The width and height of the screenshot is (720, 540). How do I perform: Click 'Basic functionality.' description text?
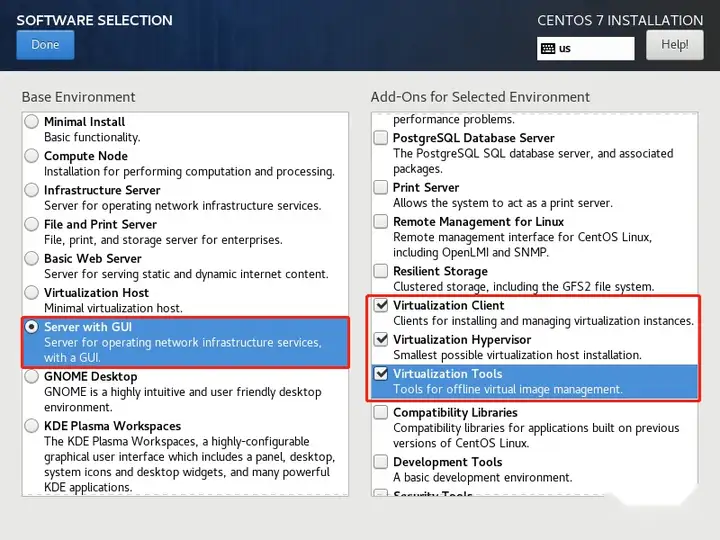(x=92, y=137)
